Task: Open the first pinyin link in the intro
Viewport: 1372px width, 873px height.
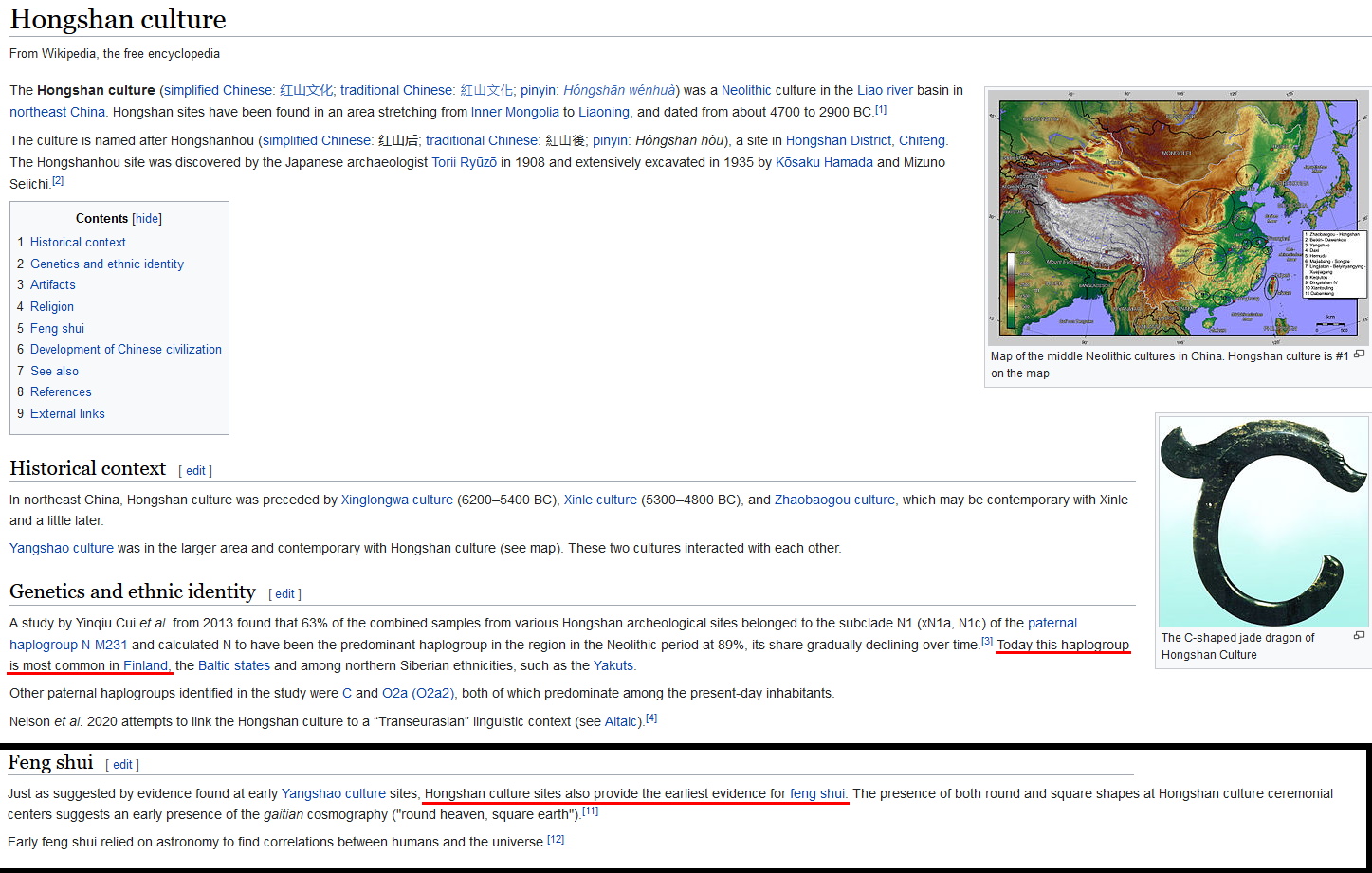Action: point(538,91)
